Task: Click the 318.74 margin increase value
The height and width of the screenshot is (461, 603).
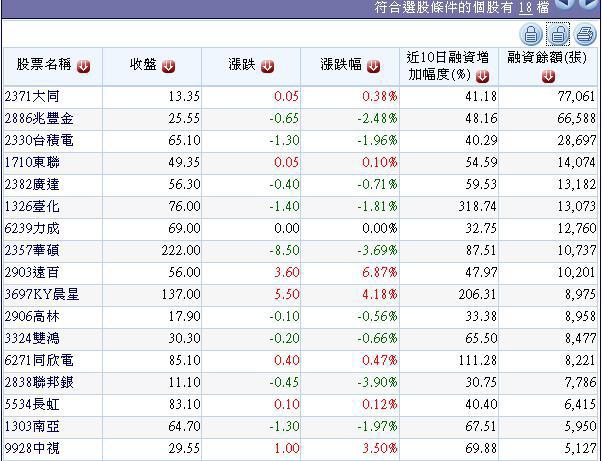Action: pos(477,206)
